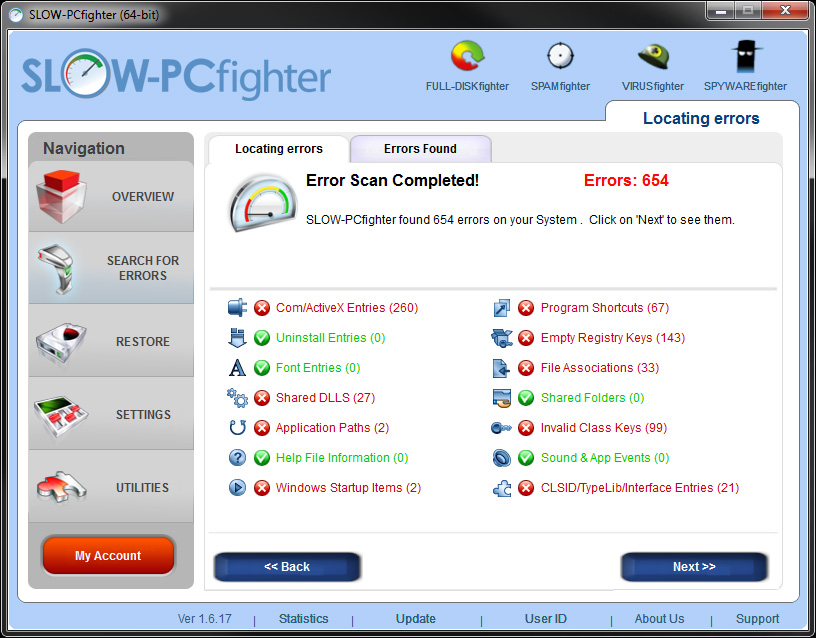Click the Overview red cube icon
This screenshot has width=816, height=638.
pos(61,196)
